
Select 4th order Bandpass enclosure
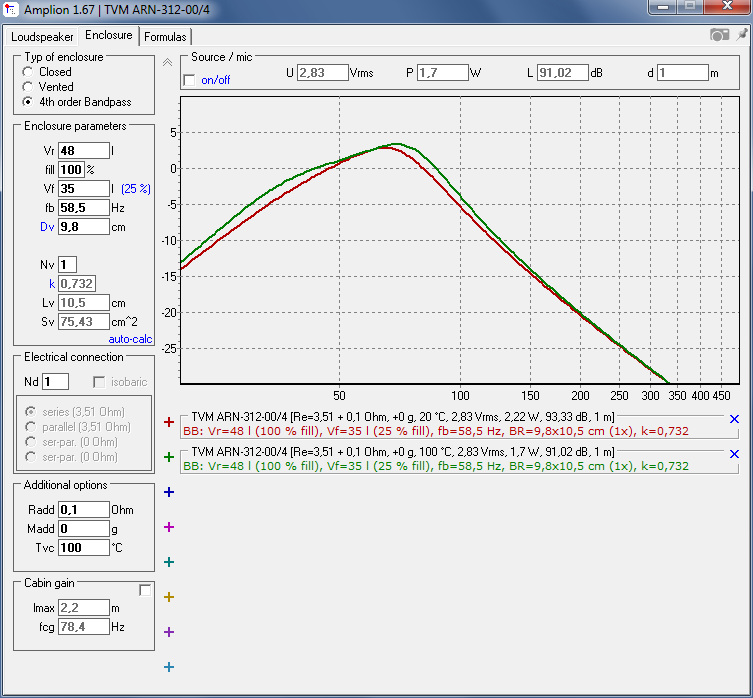28,102
